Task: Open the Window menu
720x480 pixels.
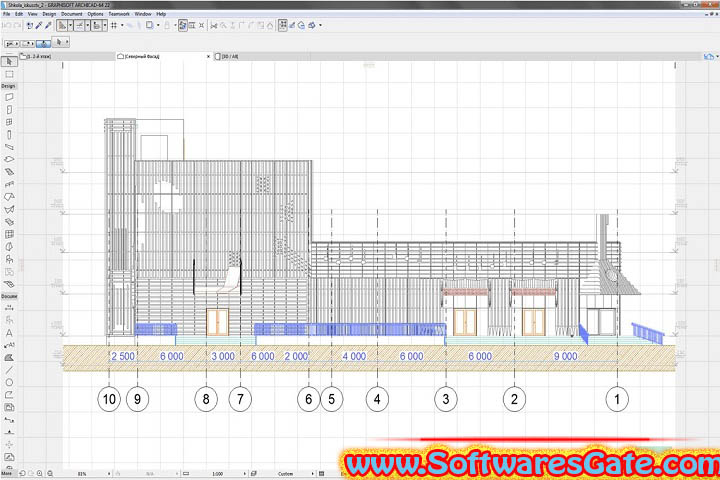Action: 143,14
